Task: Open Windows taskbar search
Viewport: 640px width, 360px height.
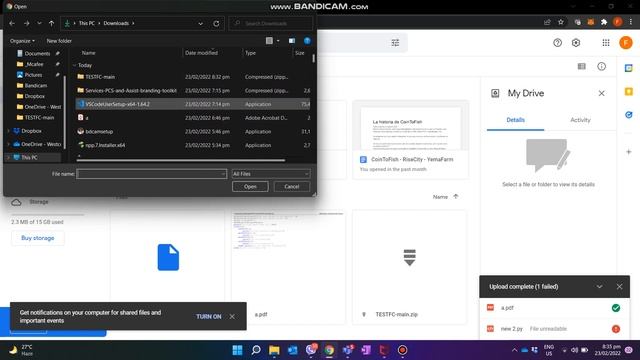Action: 256,350
